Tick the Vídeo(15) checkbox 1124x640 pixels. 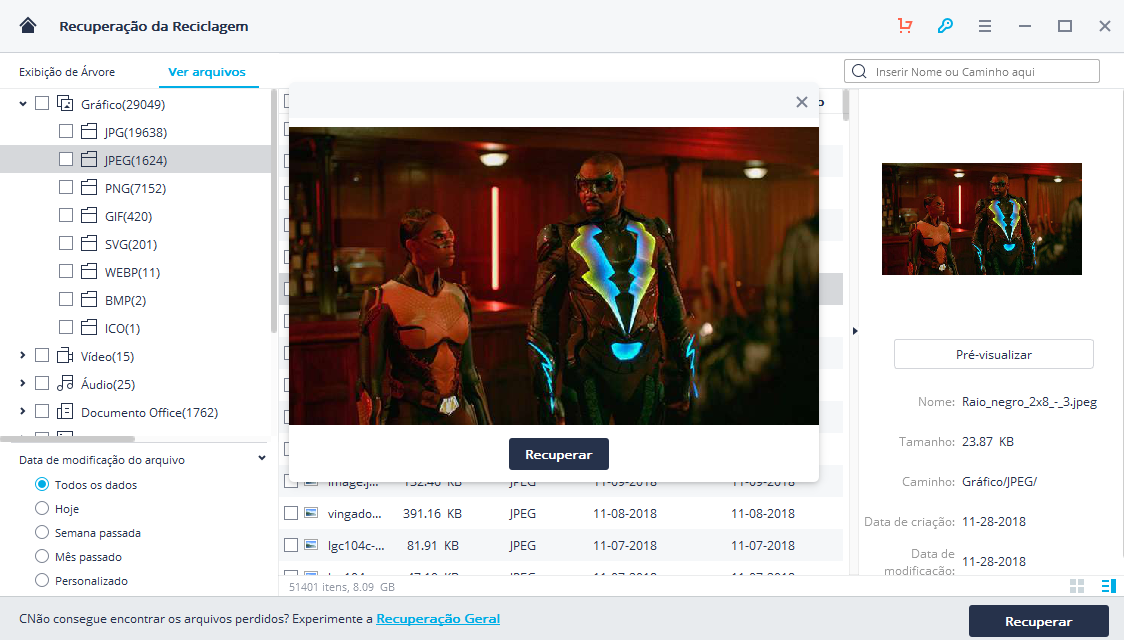click(42, 355)
